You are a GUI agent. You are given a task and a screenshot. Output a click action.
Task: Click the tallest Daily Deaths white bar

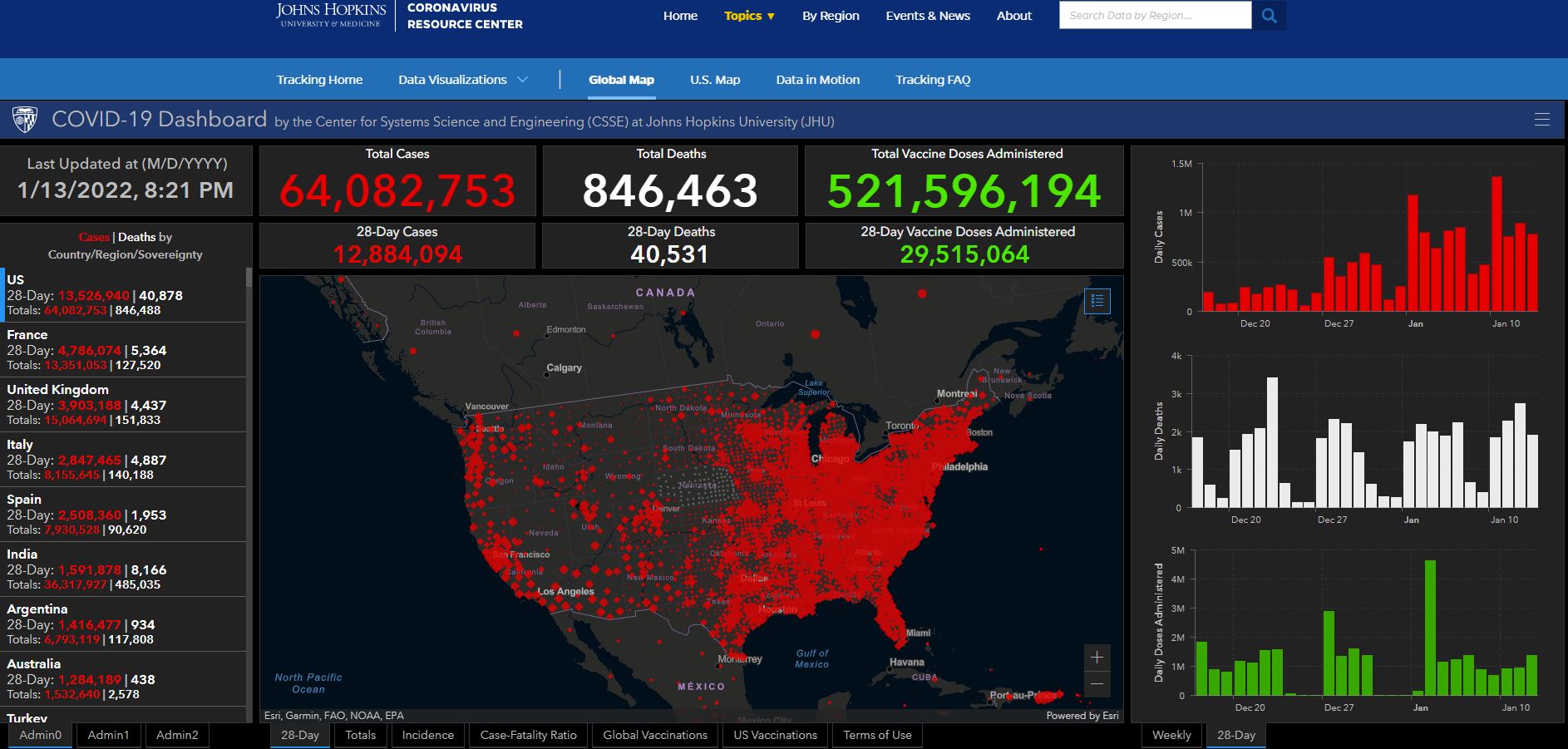tap(1272, 442)
